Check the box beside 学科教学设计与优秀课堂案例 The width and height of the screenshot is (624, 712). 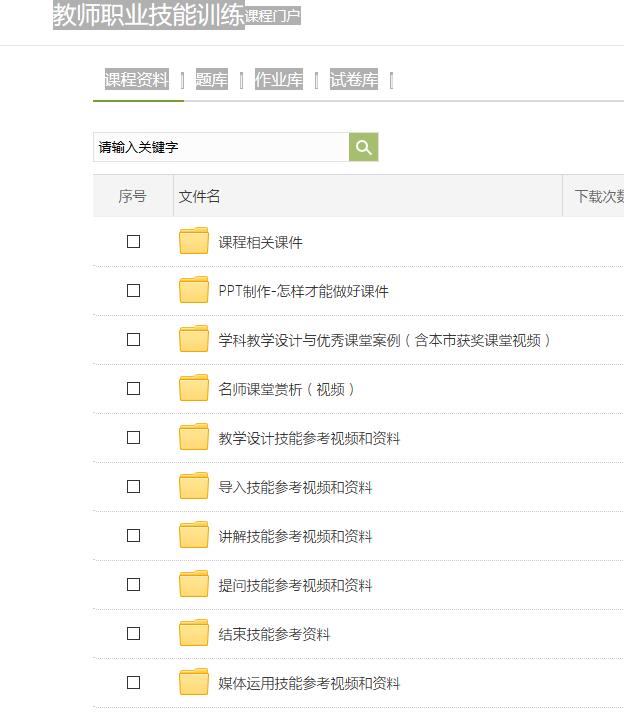pyautogui.click(x=133, y=340)
